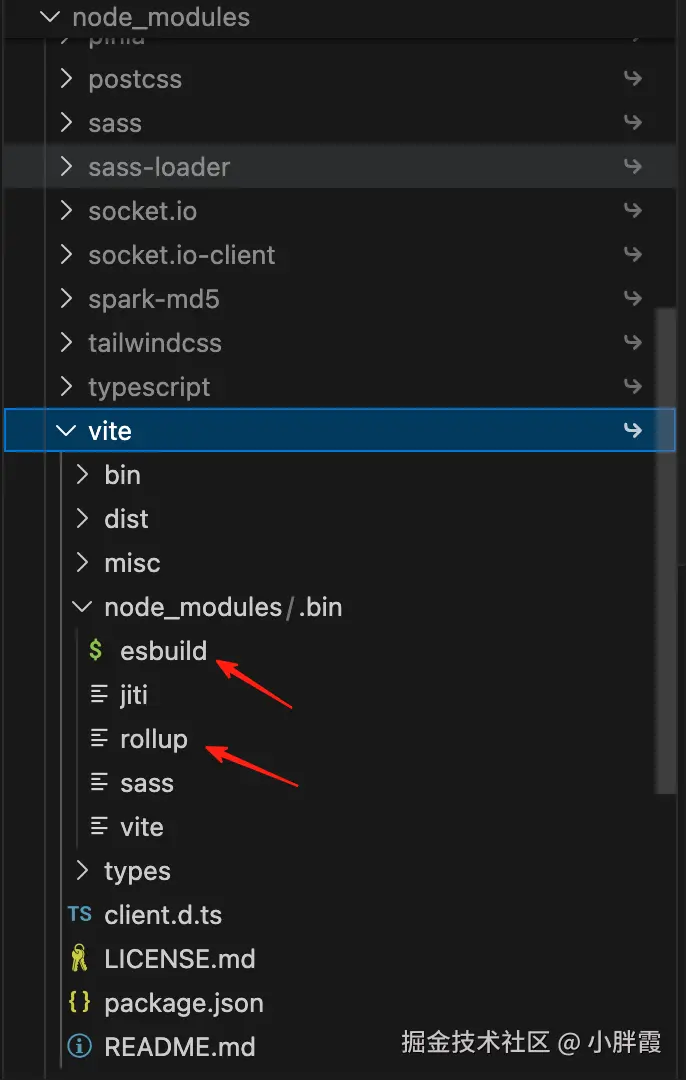Viewport: 686px width, 1080px height.
Task: Expand the sass-loader folder
Action: coord(158,167)
